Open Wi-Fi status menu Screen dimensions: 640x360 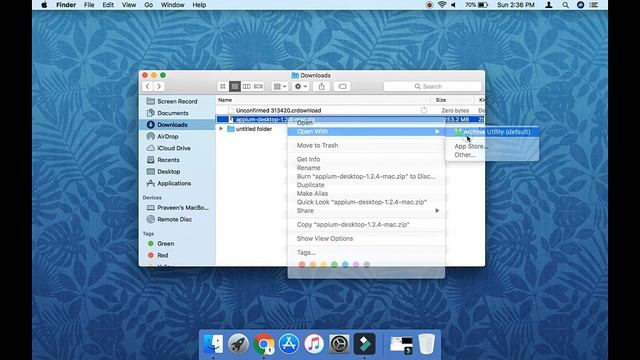442,5
